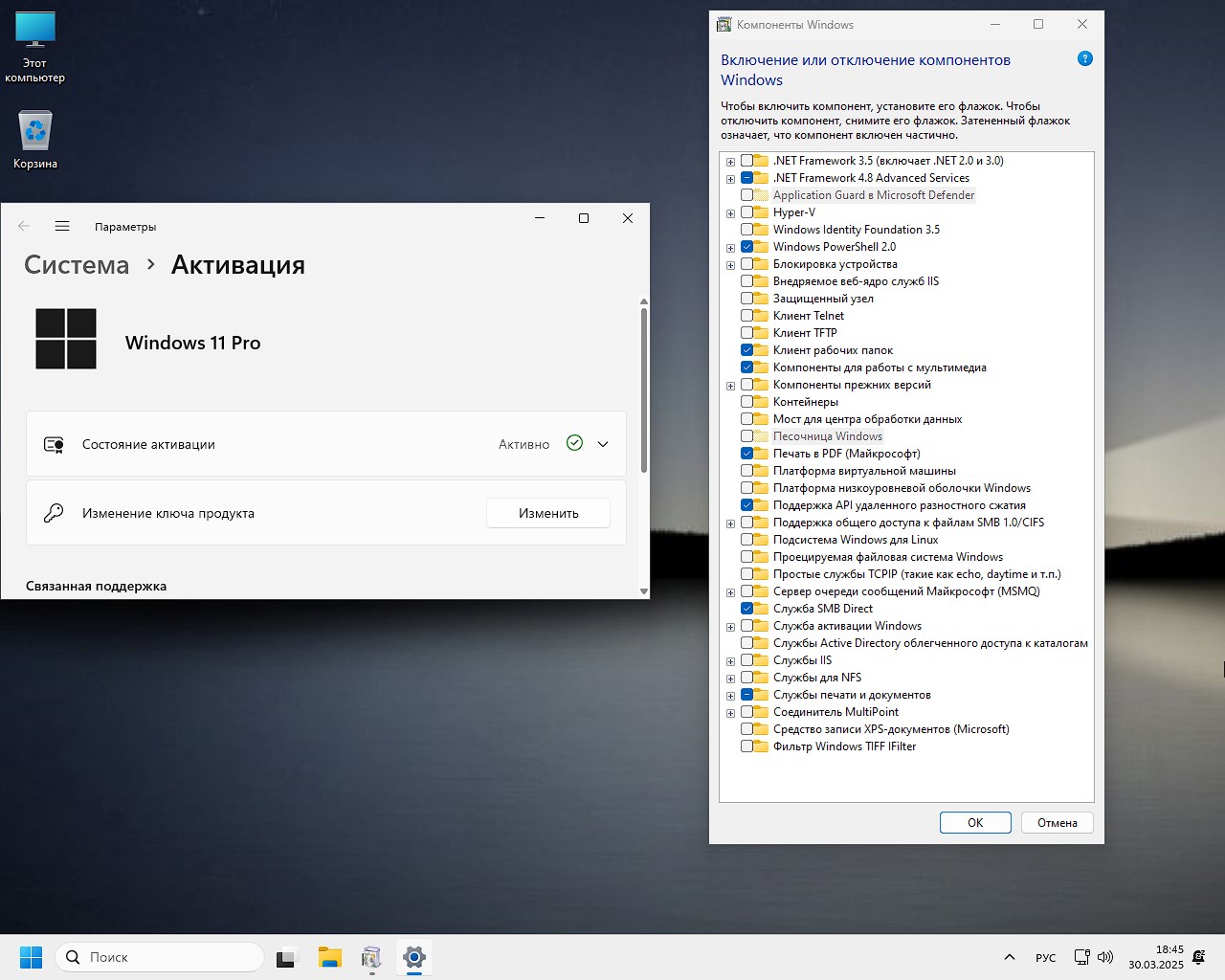Open Settings hamburger navigation menu
This screenshot has height=980, width=1225.
62,226
